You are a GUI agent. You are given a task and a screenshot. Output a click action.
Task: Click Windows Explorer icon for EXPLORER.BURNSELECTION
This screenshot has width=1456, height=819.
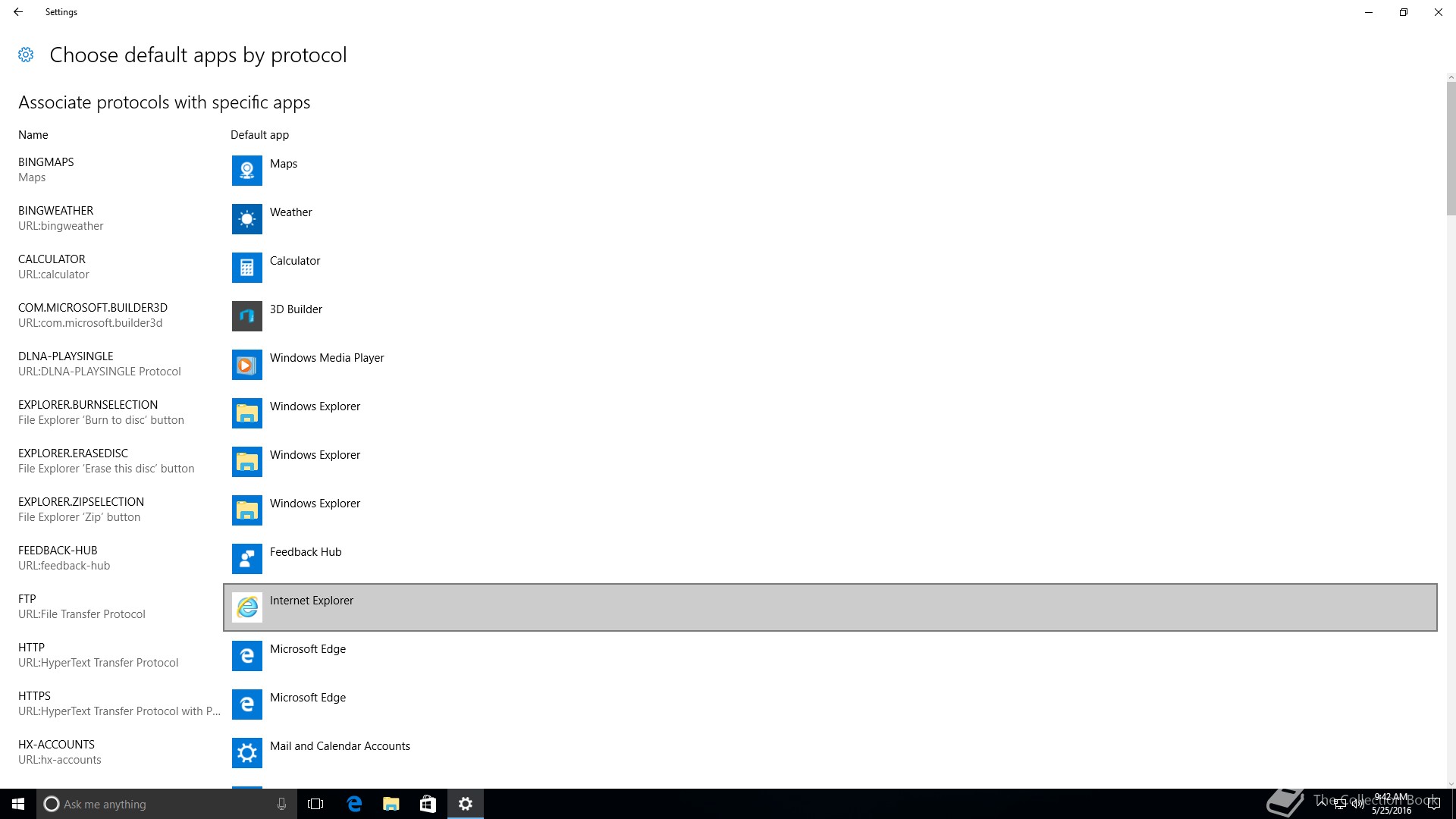click(x=246, y=413)
